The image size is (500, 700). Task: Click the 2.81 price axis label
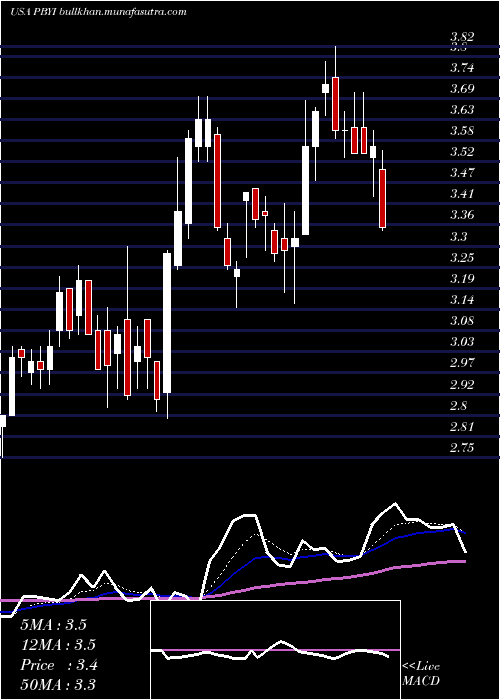click(x=462, y=427)
